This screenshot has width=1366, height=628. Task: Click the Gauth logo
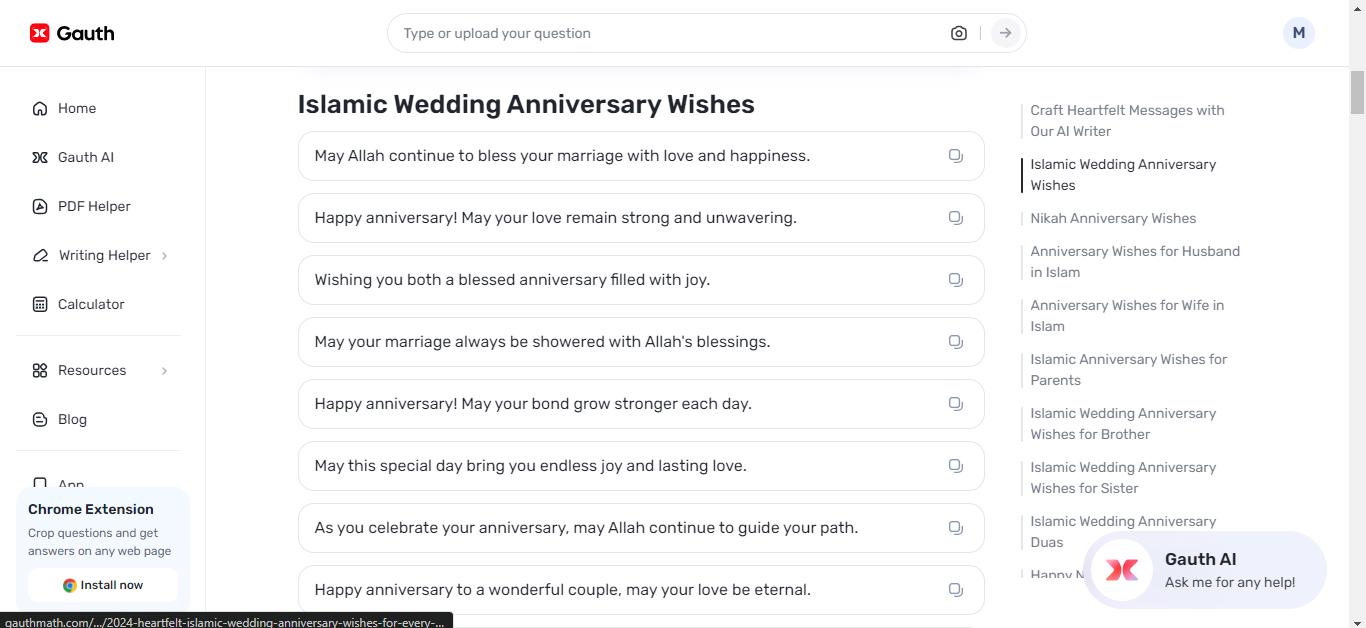(70, 32)
